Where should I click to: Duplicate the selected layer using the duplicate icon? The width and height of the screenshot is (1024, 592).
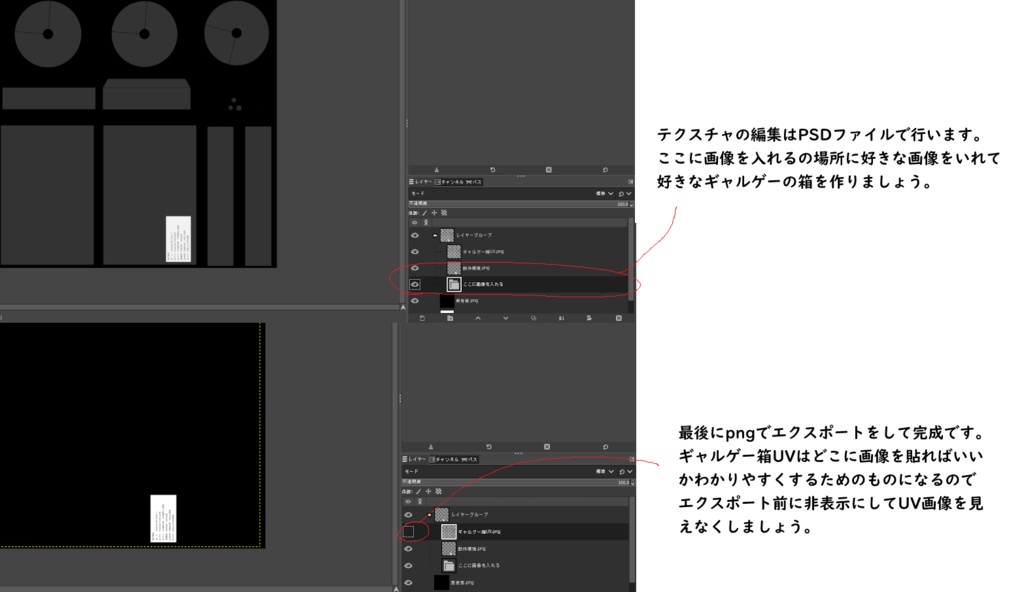(x=534, y=318)
